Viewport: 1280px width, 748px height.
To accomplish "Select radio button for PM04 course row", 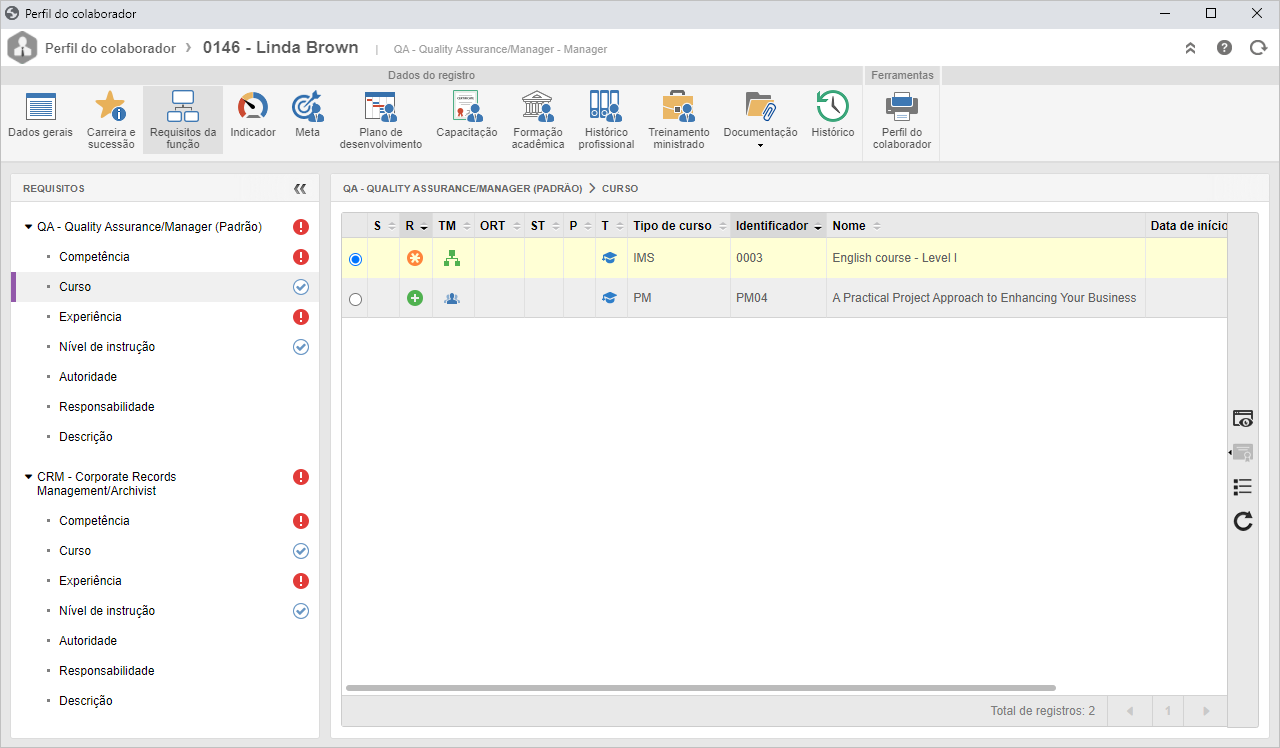I will tap(355, 299).
